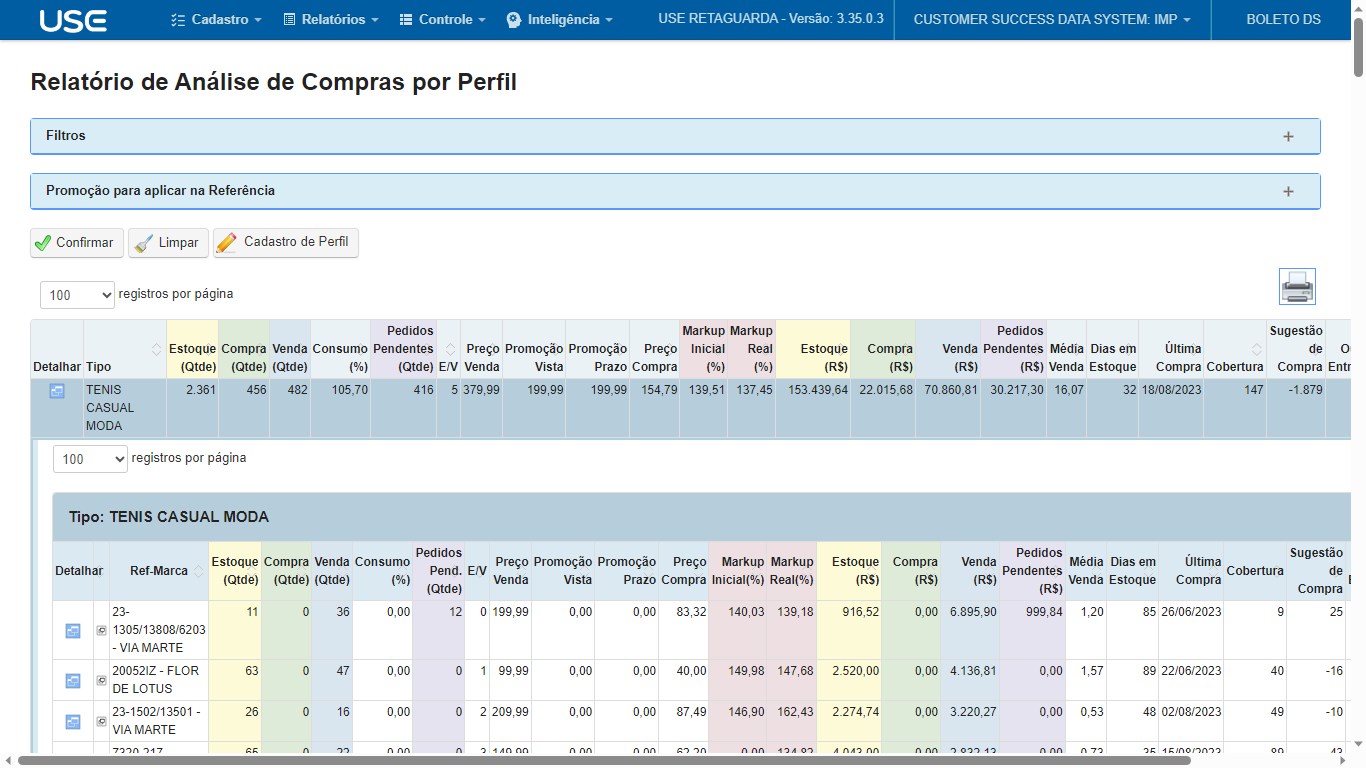
Task: Open detail icon for TENIS CASUAL MODA row
Action: (x=57, y=391)
